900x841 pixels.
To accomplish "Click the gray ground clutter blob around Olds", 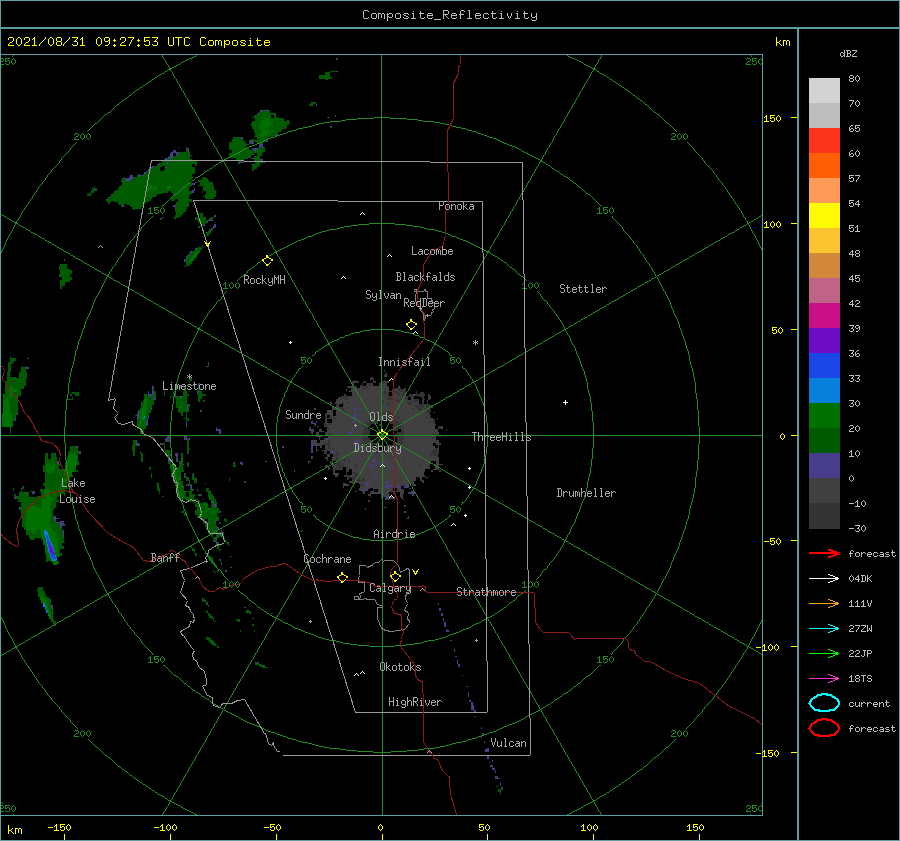I will [383, 436].
